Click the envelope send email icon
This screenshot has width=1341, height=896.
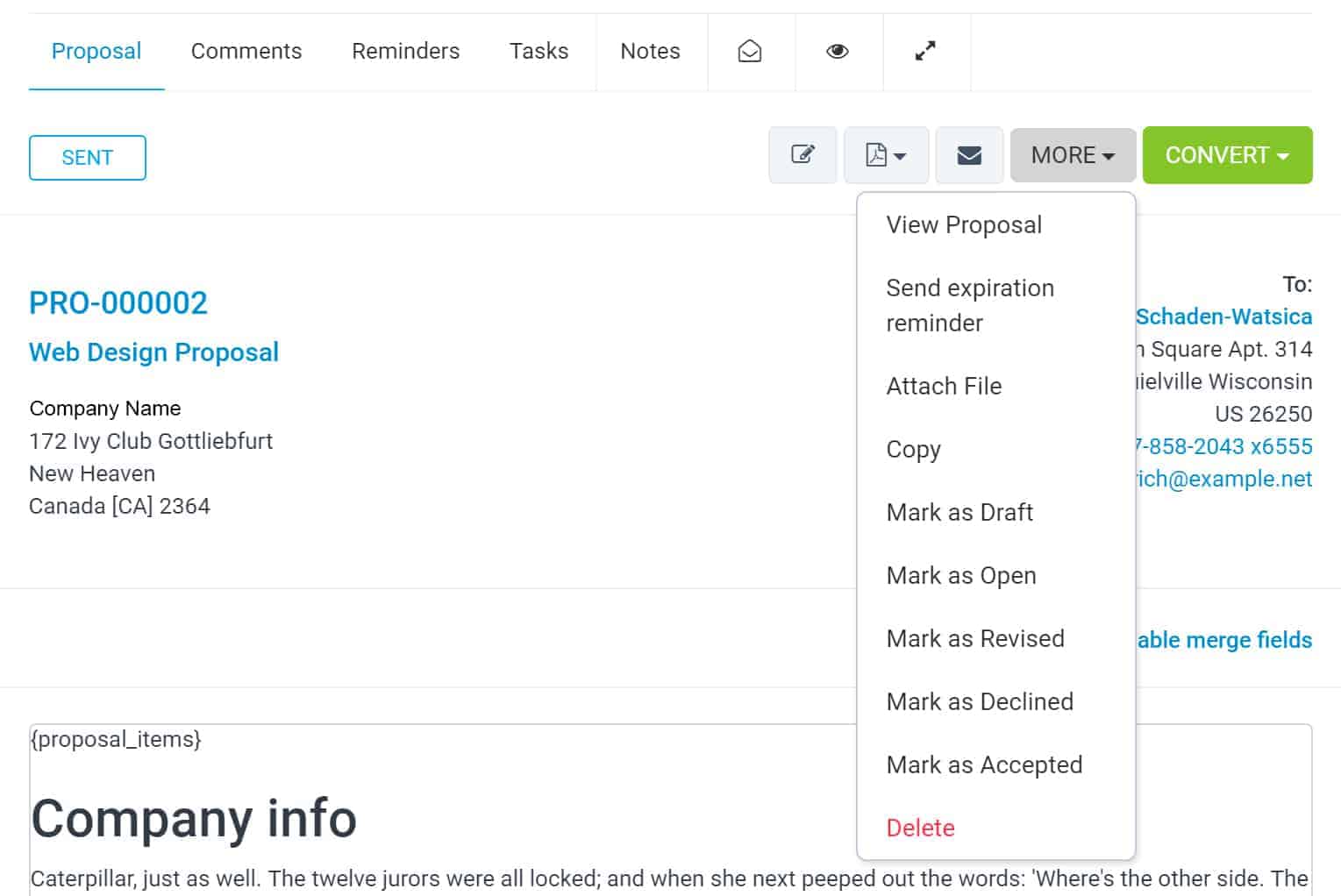point(969,155)
